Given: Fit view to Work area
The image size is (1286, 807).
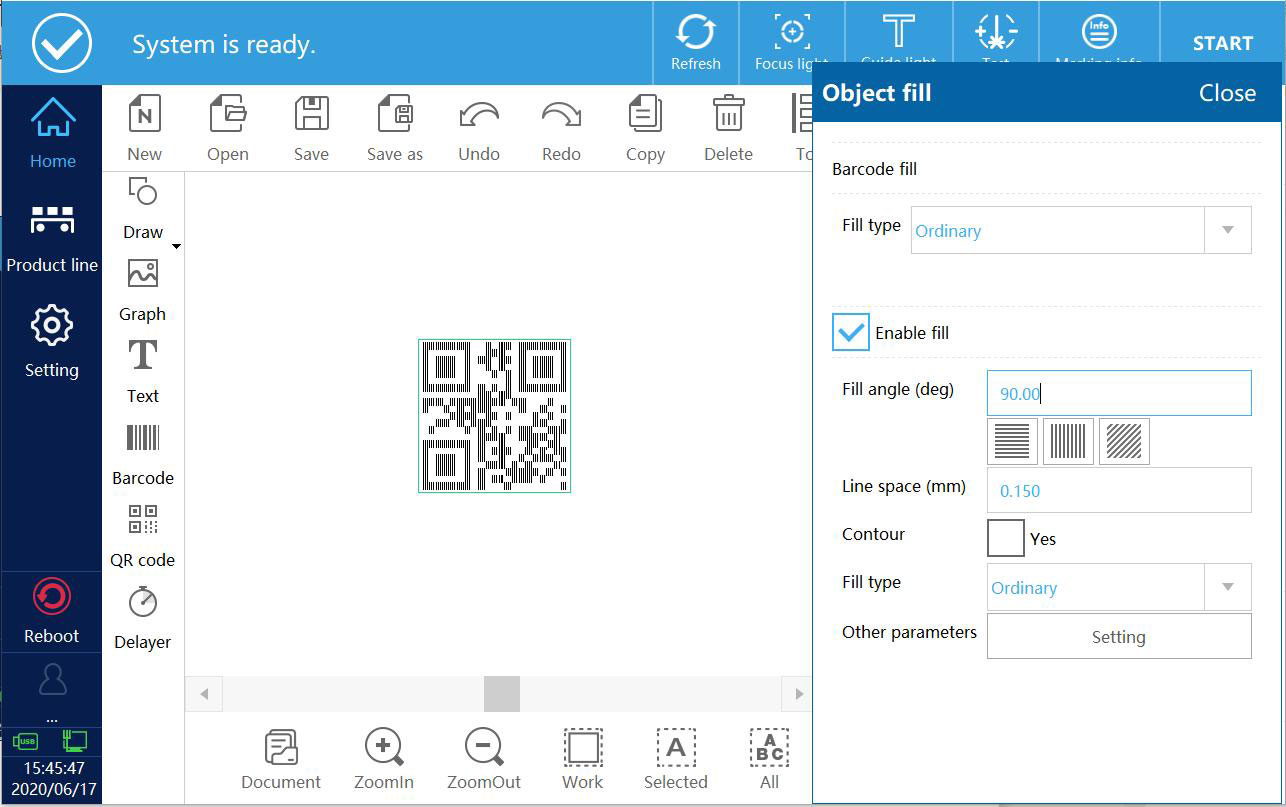Looking at the screenshot, I should pos(583,747).
